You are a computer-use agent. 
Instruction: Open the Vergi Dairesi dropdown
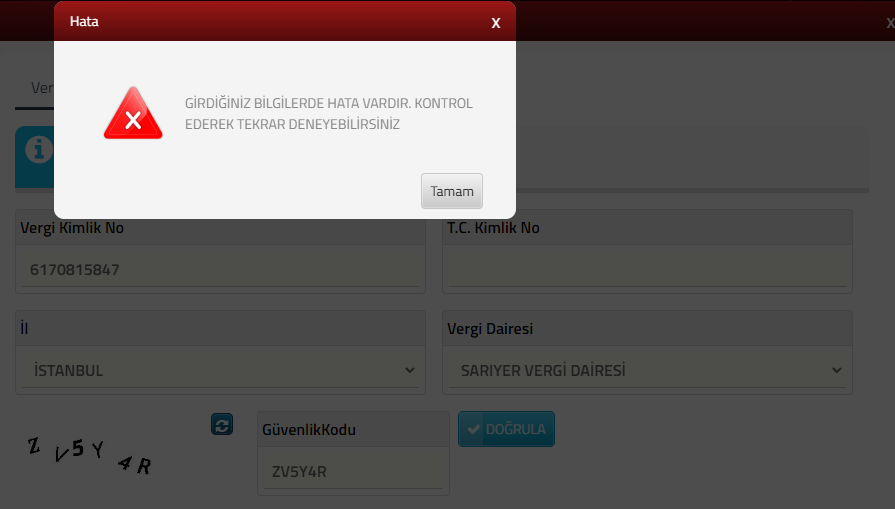pyautogui.click(x=647, y=370)
